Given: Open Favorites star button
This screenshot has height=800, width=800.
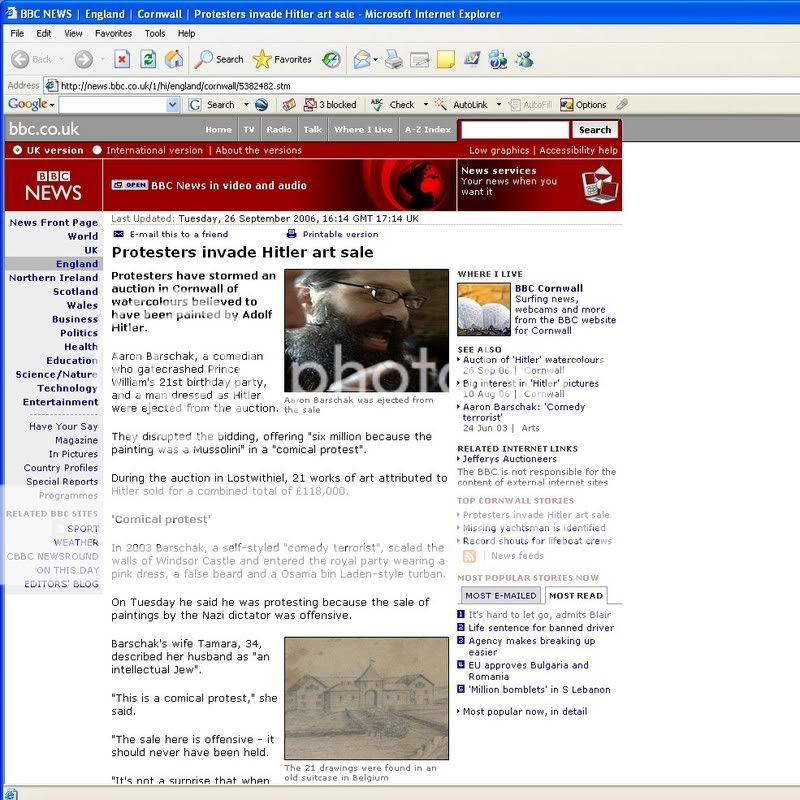Looking at the screenshot, I should [x=282, y=59].
